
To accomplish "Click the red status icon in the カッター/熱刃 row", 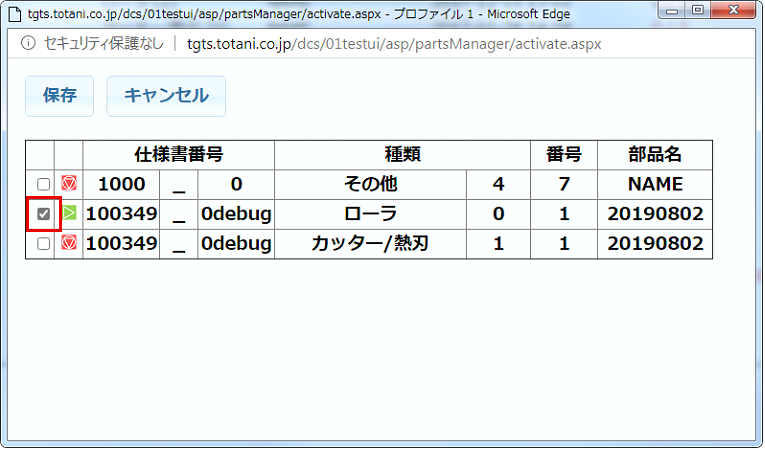I will tap(69, 244).
